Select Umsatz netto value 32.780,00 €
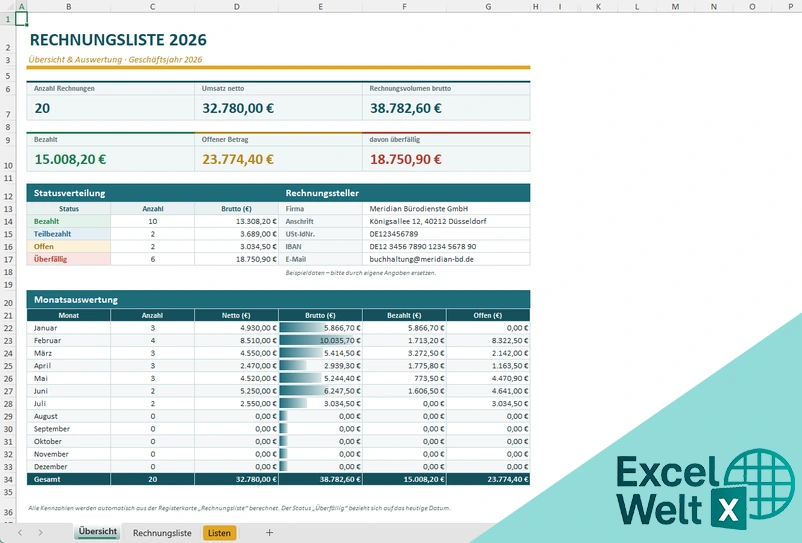Viewport: 802px width, 543px height. point(238,108)
